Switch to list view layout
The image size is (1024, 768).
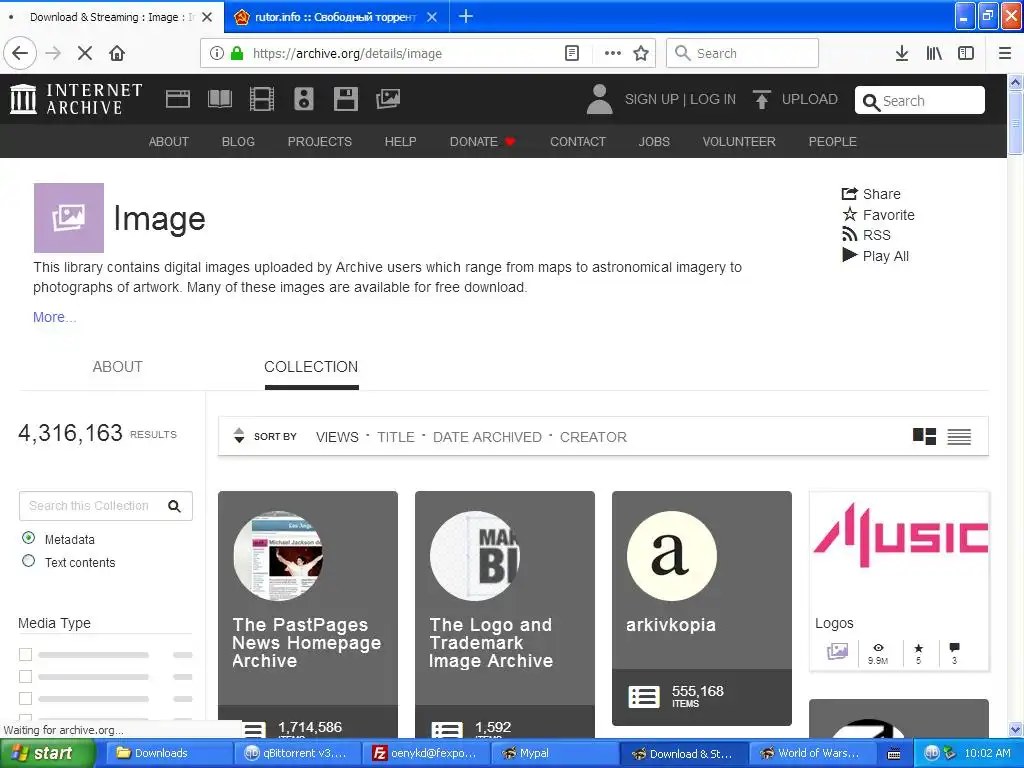click(x=959, y=436)
